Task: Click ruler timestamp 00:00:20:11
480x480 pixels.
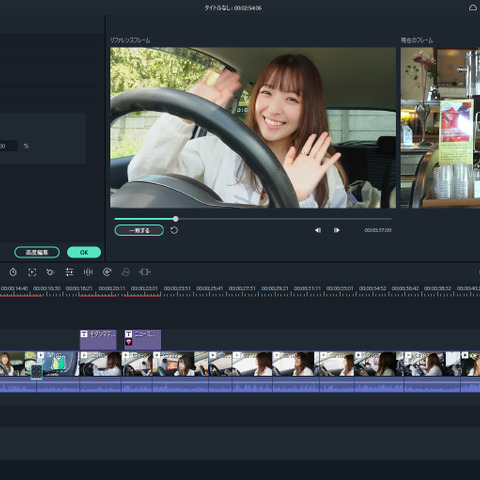Action: [x=112, y=288]
